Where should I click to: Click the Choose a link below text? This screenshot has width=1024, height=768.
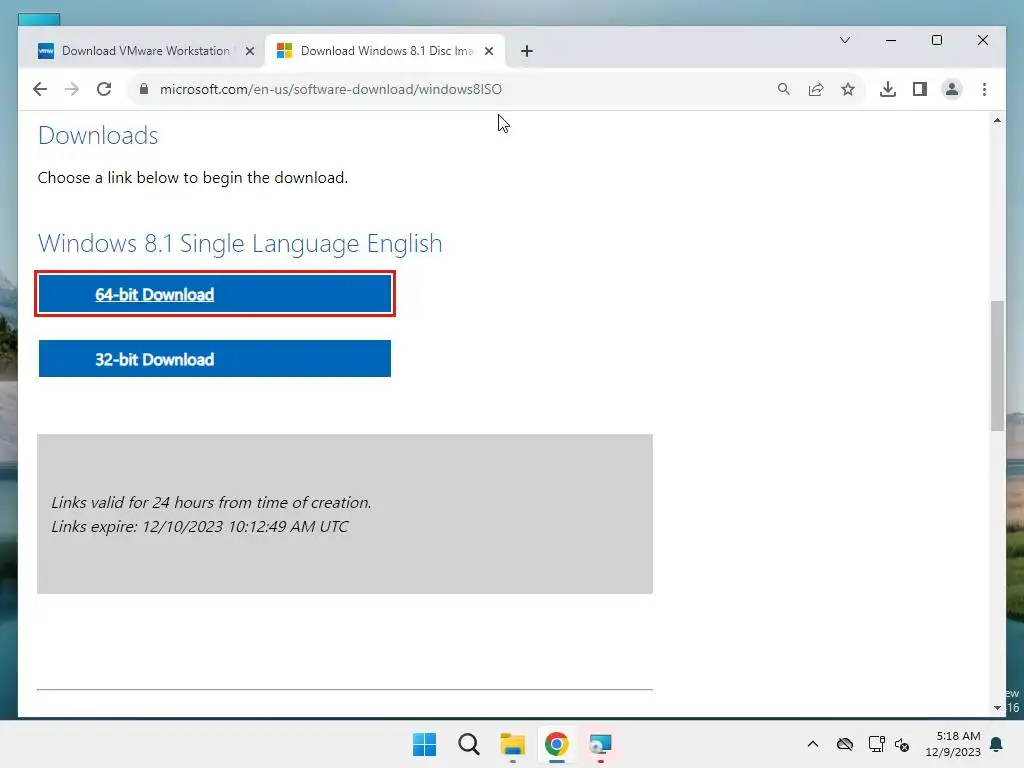193,178
